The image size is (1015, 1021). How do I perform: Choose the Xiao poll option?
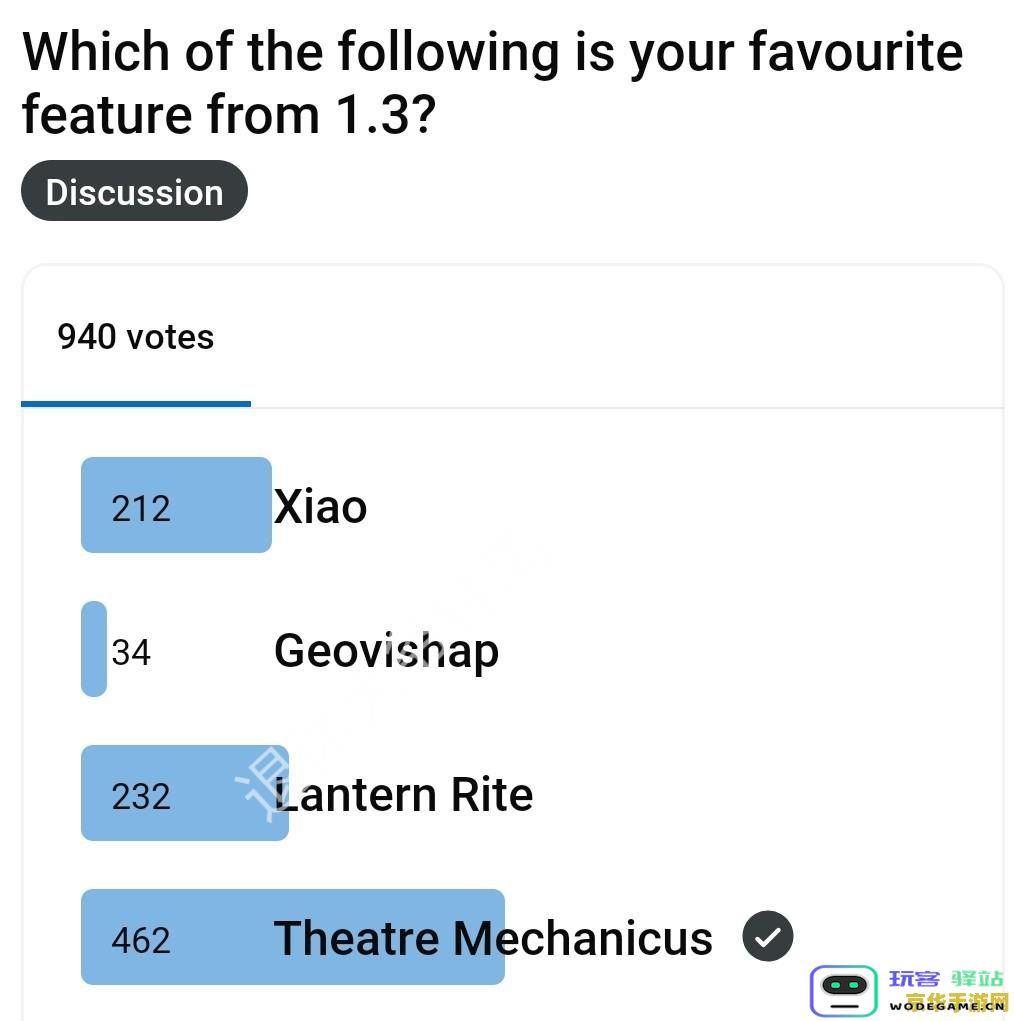pyautogui.click(x=320, y=506)
